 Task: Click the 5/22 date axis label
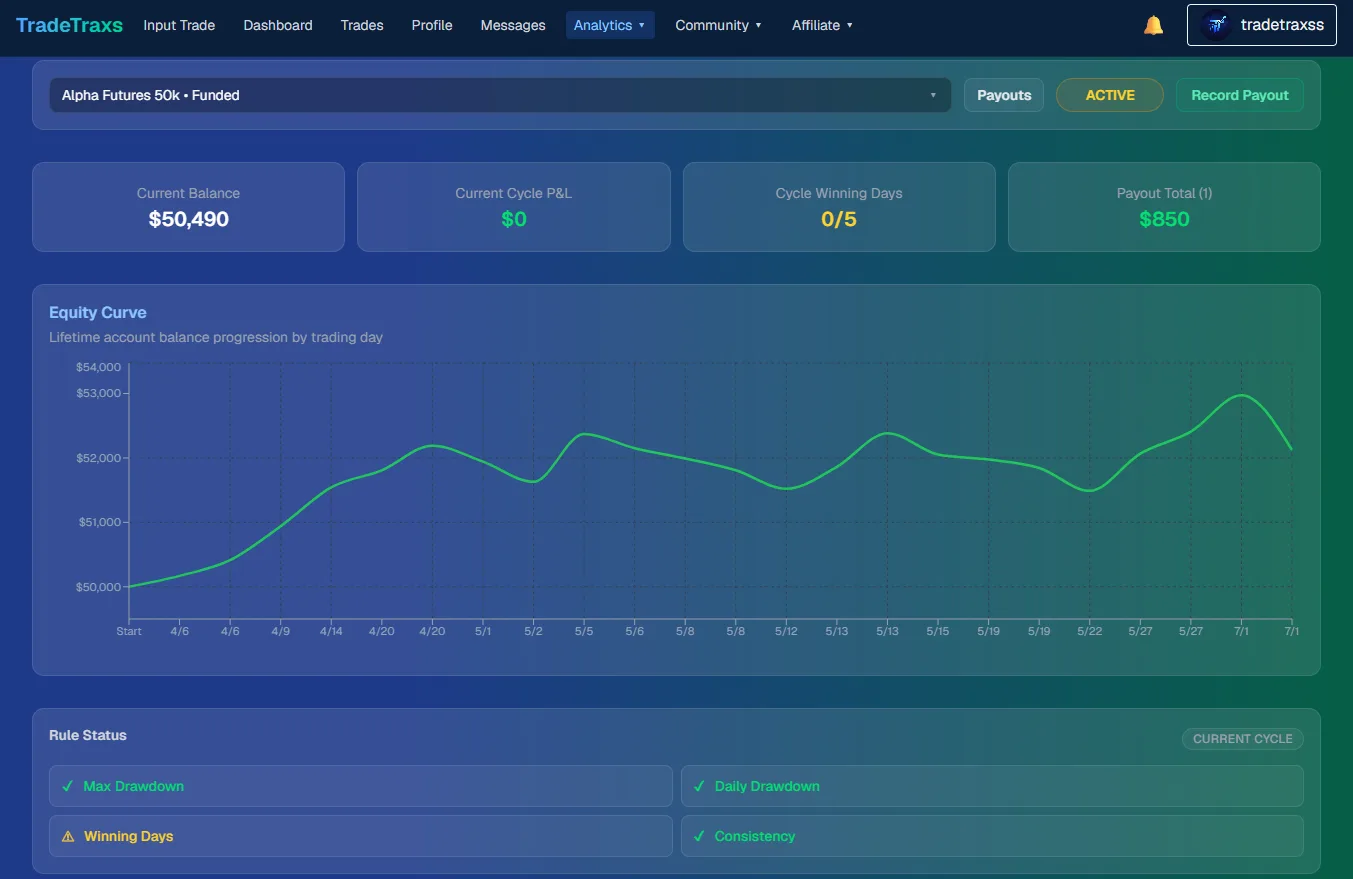pos(1090,631)
